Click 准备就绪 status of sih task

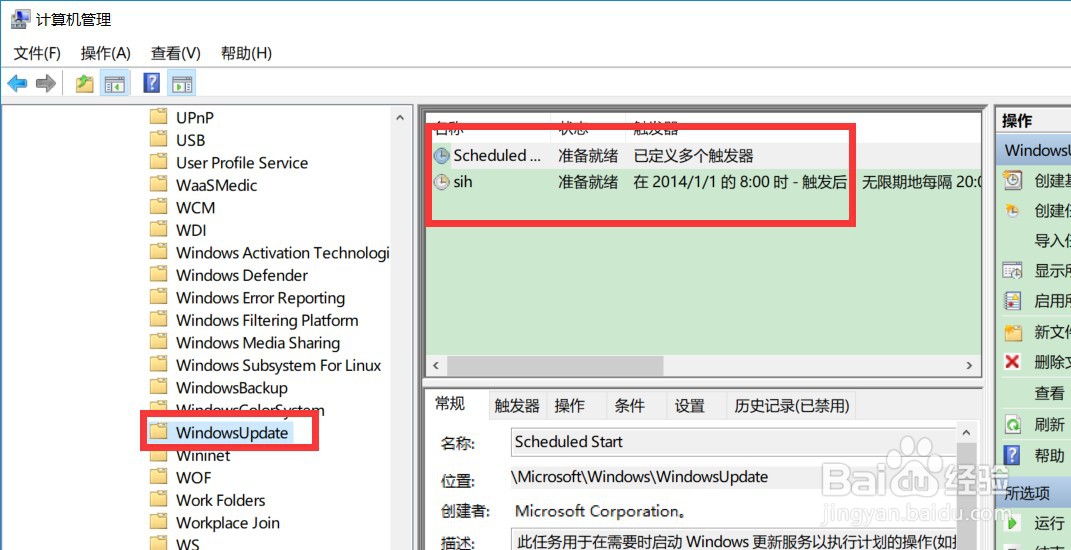coord(588,182)
